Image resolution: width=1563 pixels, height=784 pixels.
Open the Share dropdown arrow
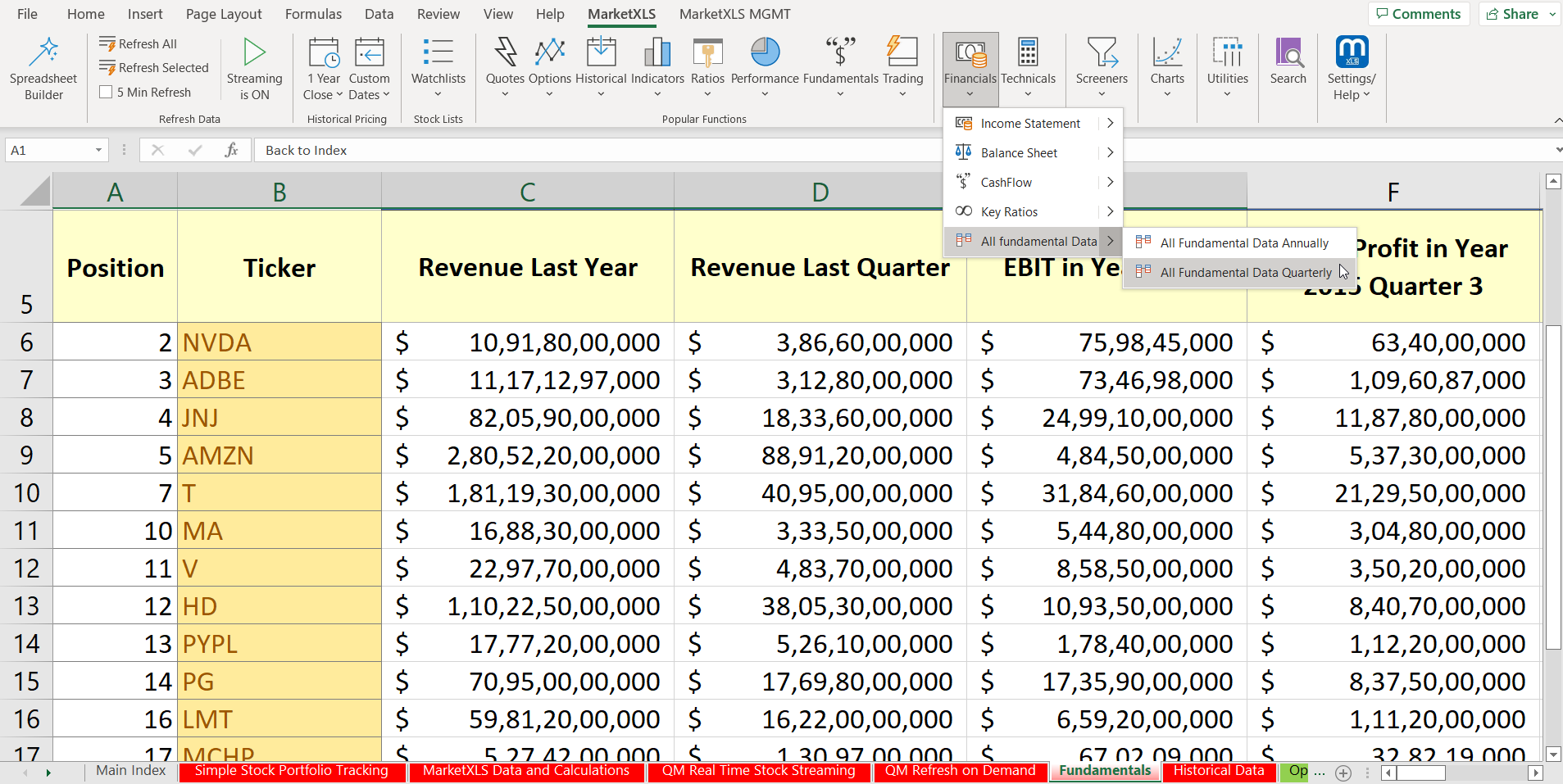tap(1552, 13)
